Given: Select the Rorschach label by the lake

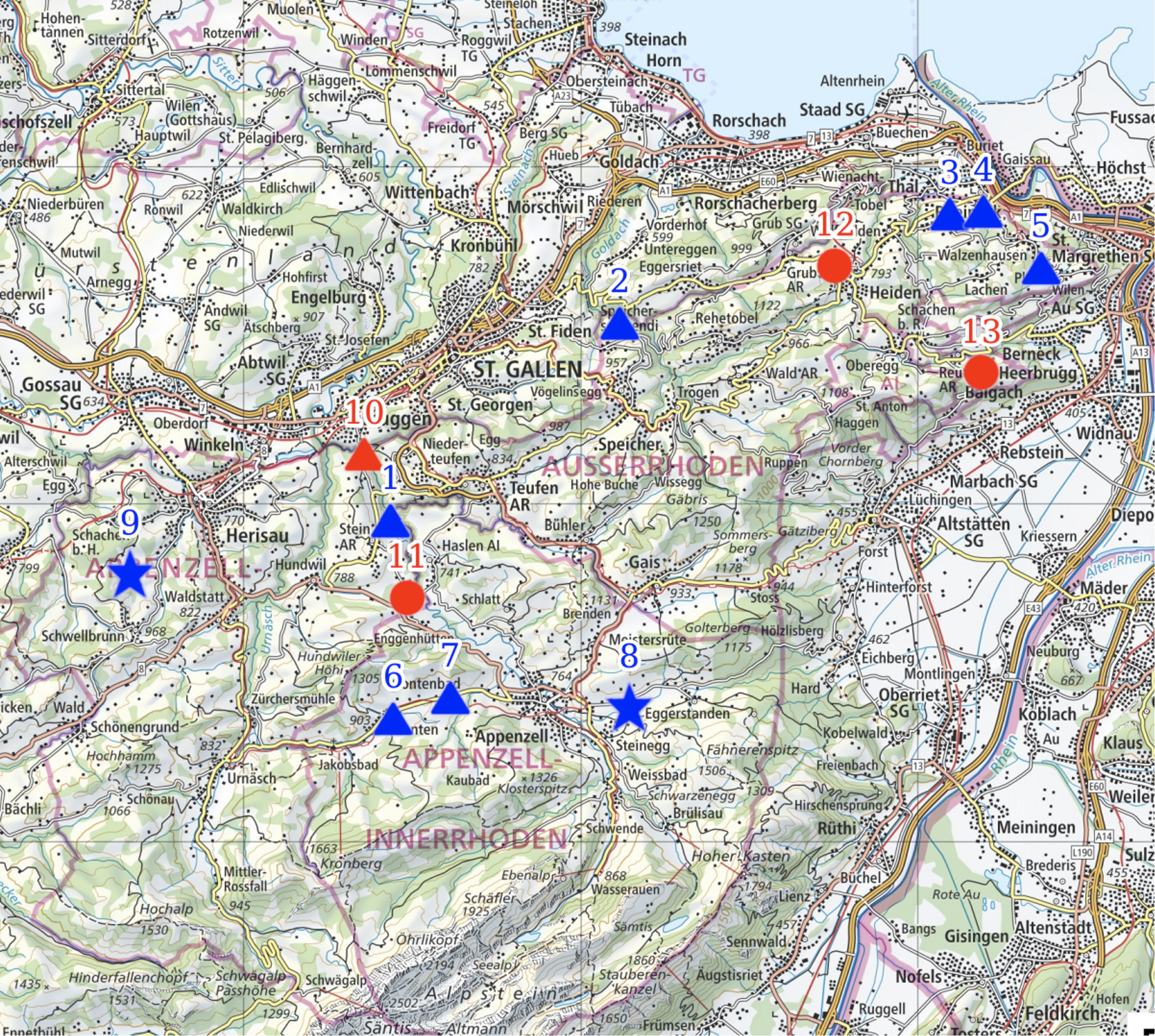Looking at the screenshot, I should point(749,121).
